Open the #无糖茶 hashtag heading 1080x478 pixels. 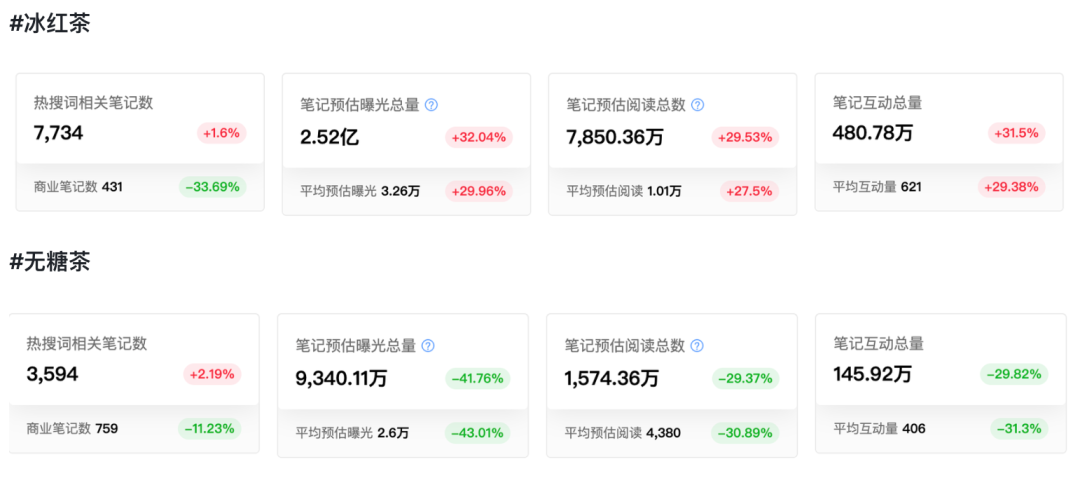[50, 262]
